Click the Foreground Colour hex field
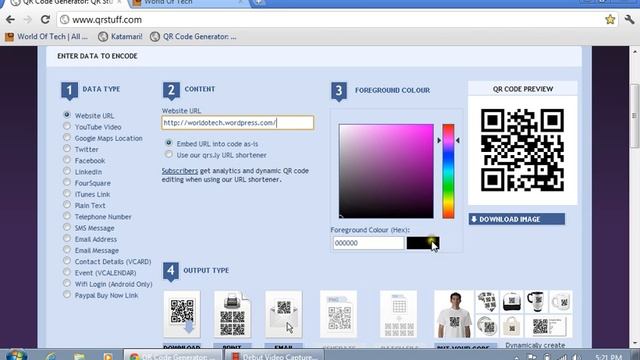Viewport: 640px width, 360px height. point(368,243)
